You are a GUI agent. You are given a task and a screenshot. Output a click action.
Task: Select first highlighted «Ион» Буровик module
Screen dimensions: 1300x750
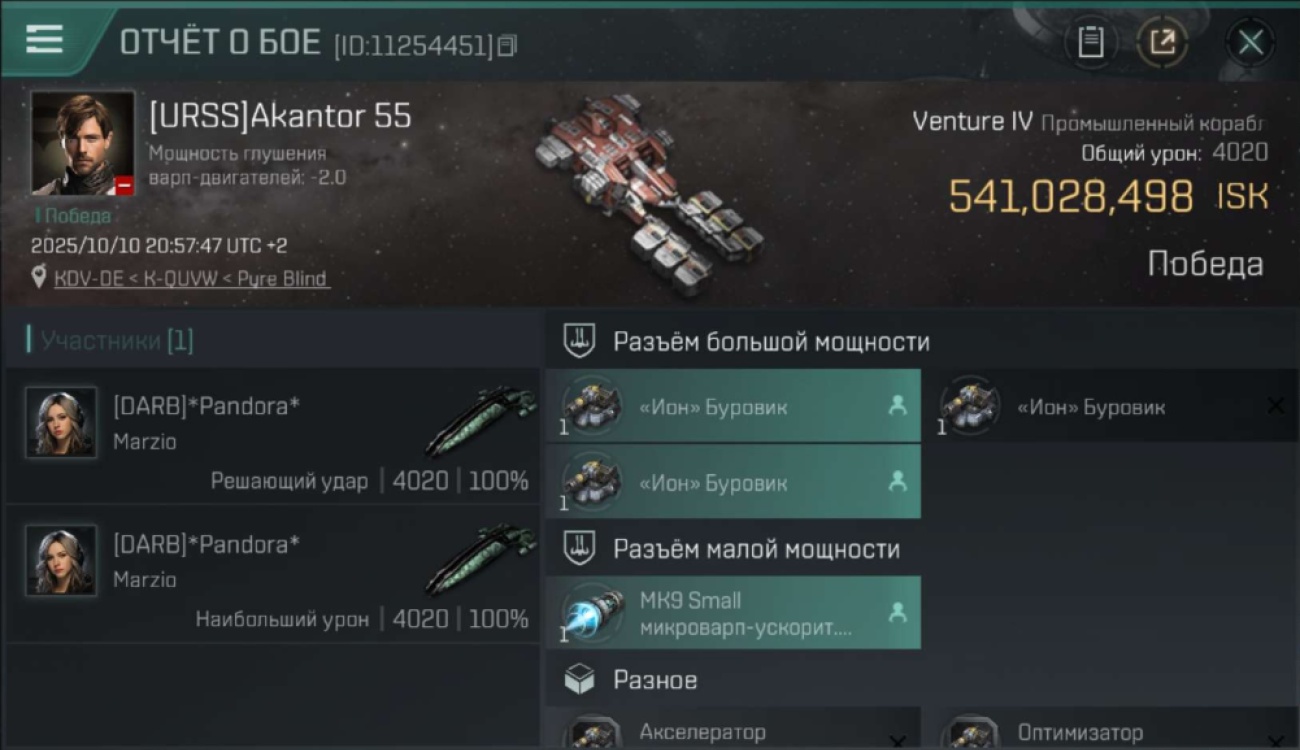tap(733, 406)
